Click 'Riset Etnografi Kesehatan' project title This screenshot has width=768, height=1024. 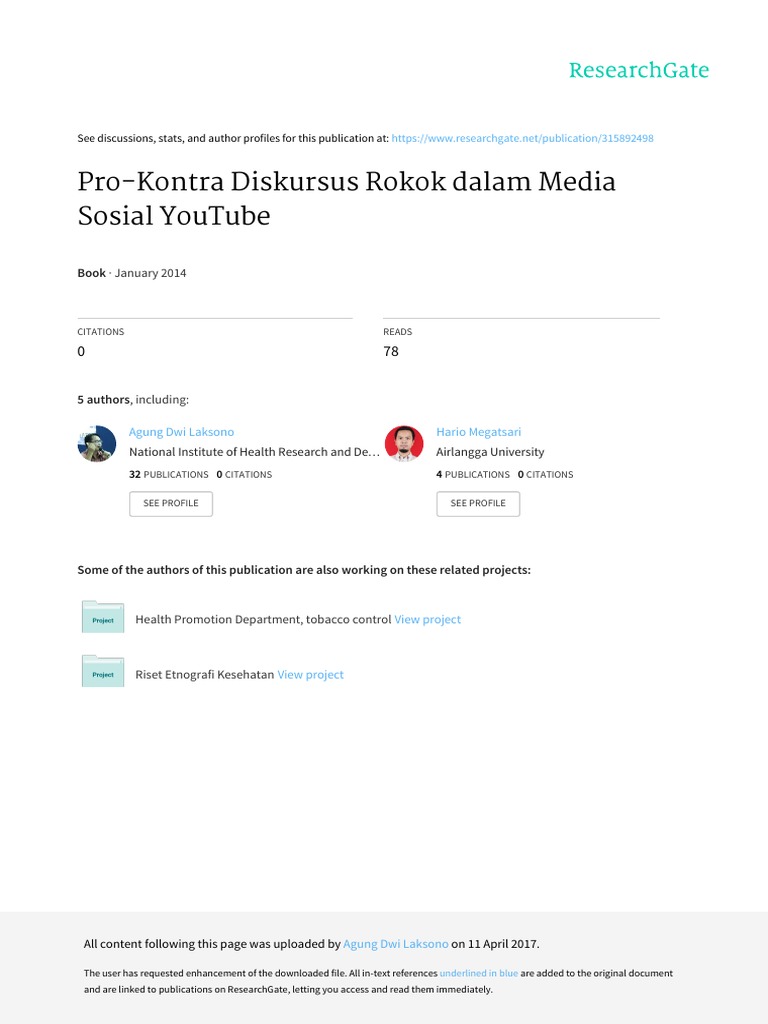coord(204,675)
